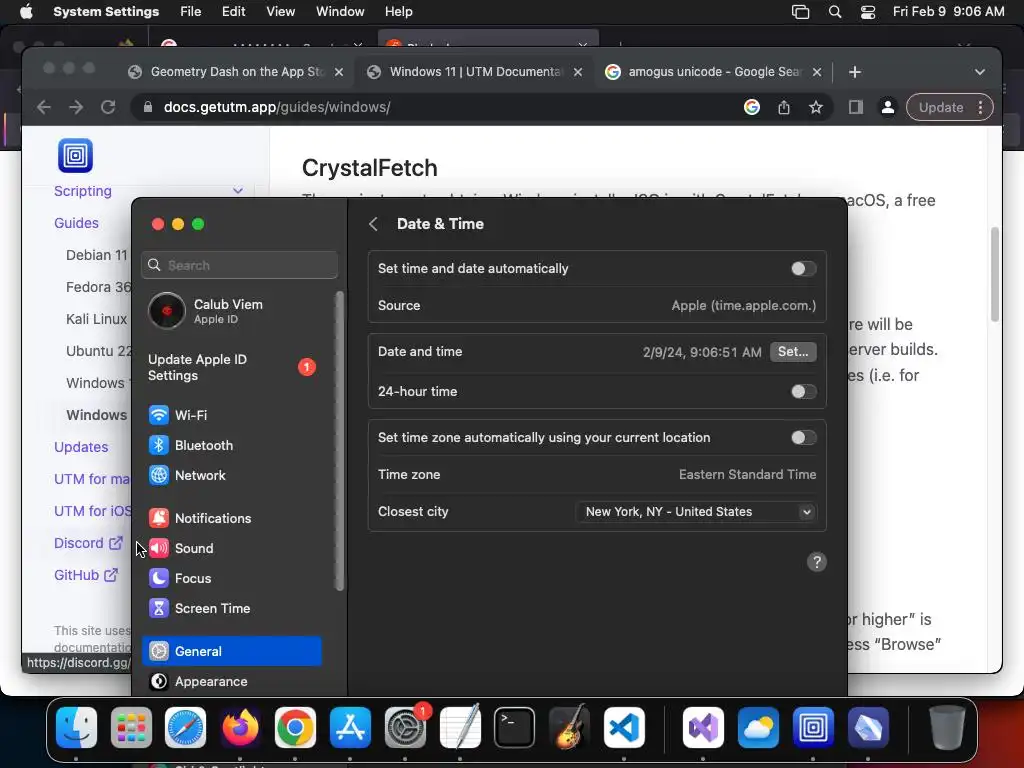The image size is (1024, 768).
Task: Open the File menu
Action: coord(191,12)
